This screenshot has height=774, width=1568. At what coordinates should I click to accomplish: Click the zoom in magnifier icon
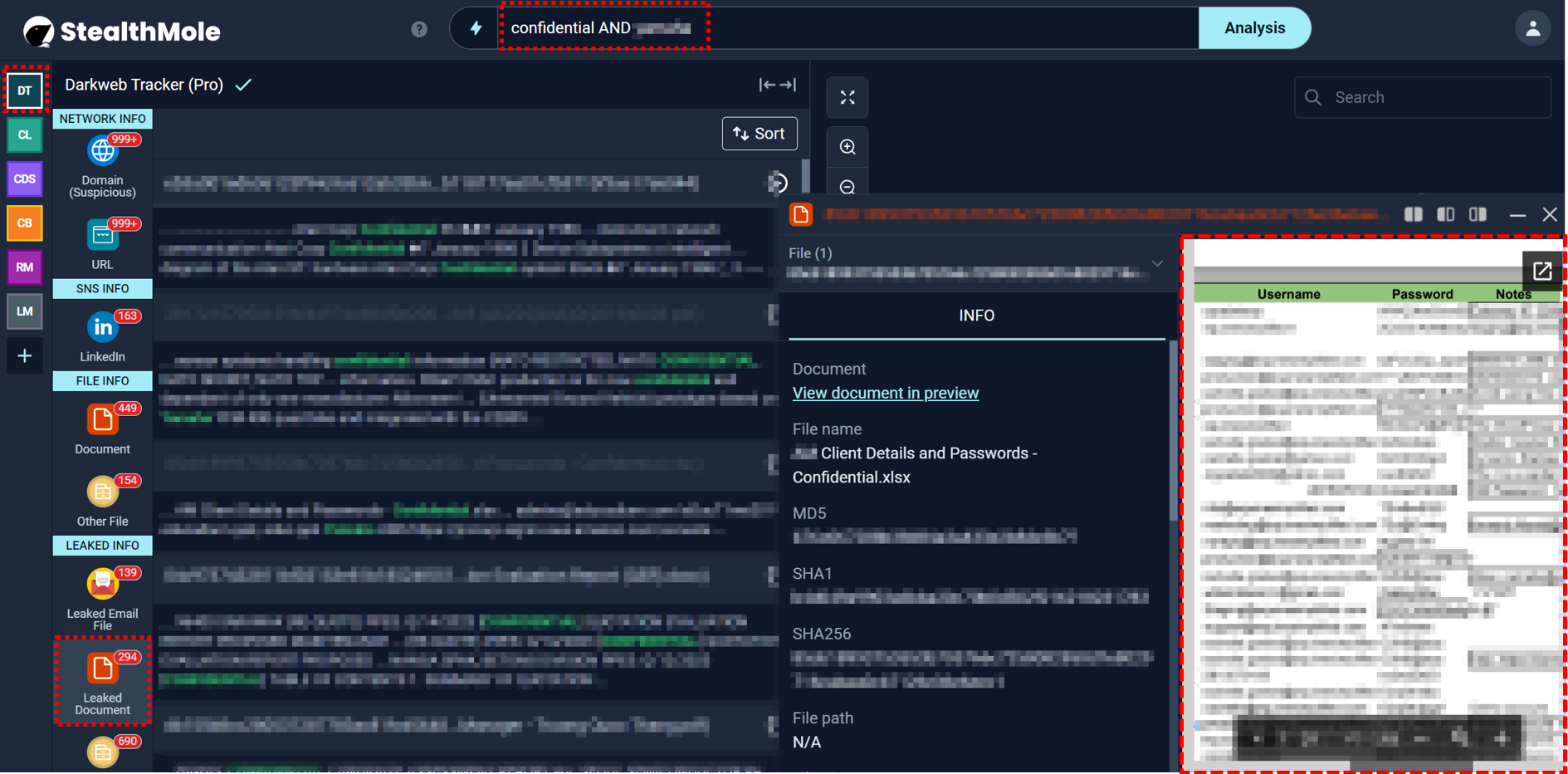click(848, 147)
